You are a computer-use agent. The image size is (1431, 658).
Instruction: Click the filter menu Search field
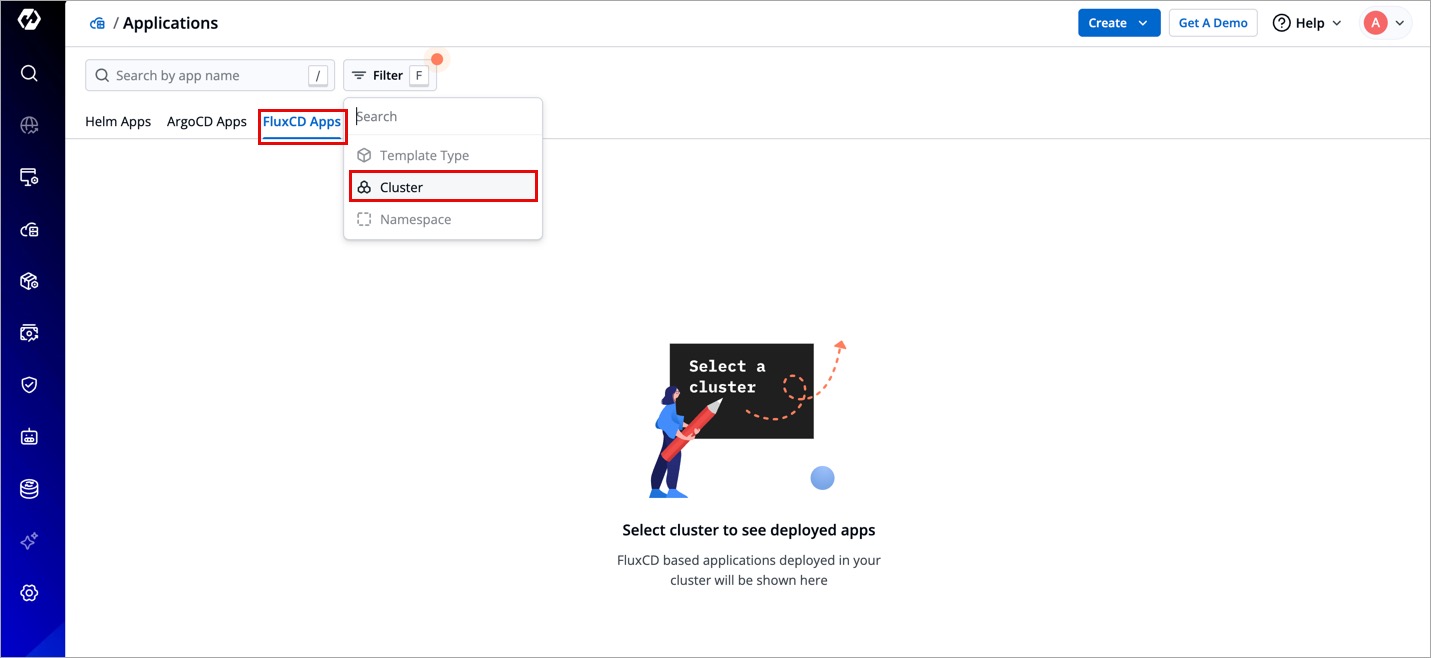(445, 117)
